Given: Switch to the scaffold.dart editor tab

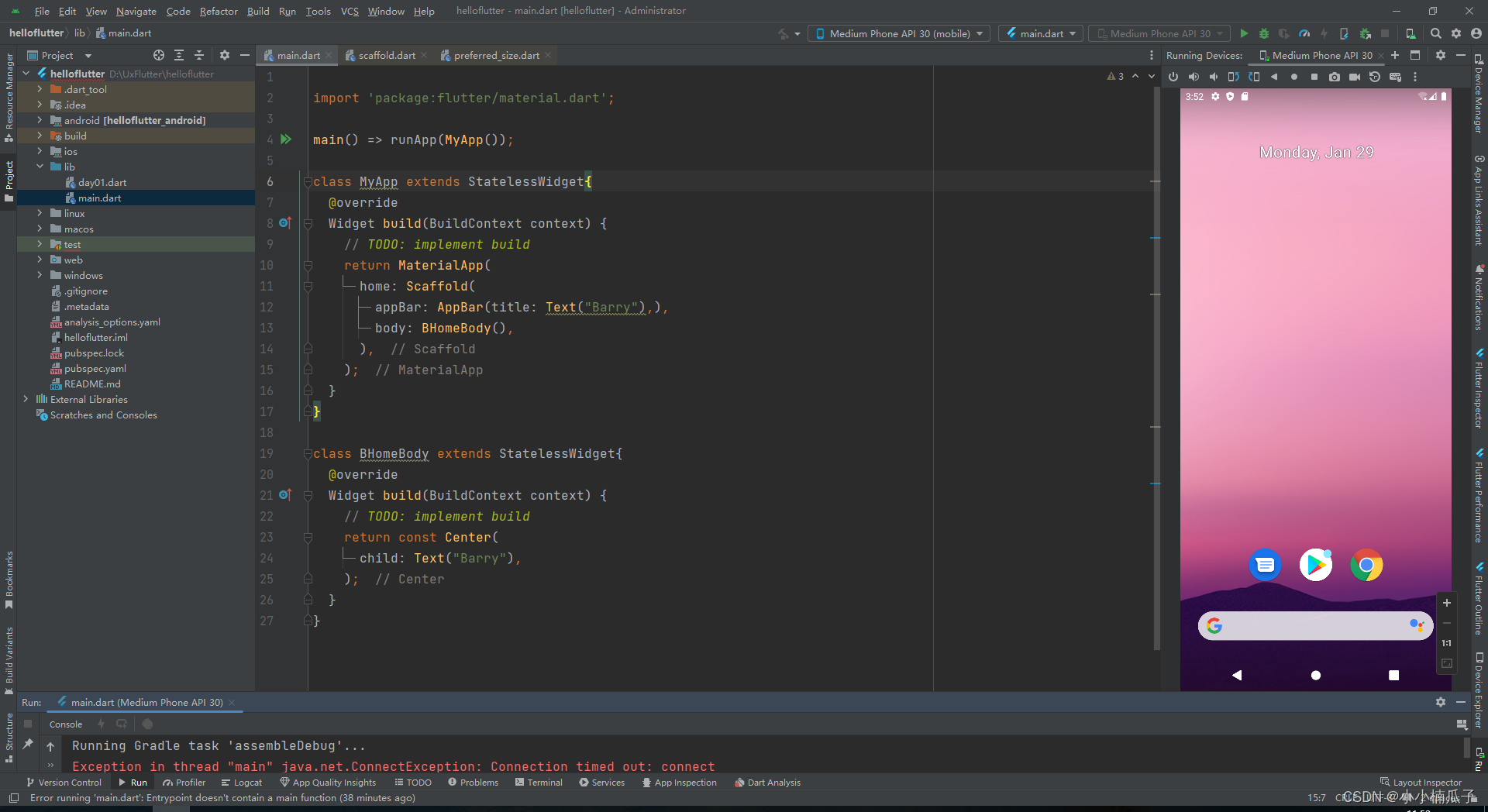Looking at the screenshot, I should (387, 55).
